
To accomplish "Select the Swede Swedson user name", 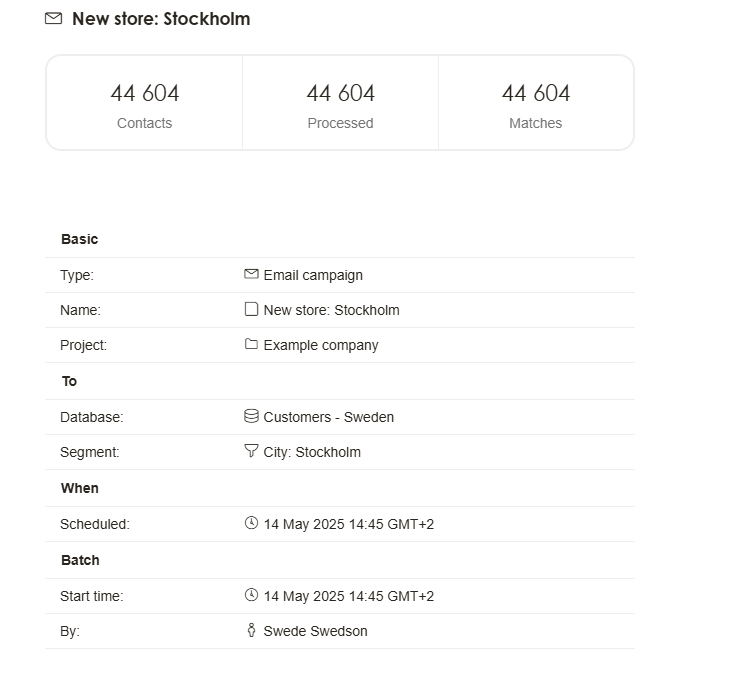I will [315, 631].
